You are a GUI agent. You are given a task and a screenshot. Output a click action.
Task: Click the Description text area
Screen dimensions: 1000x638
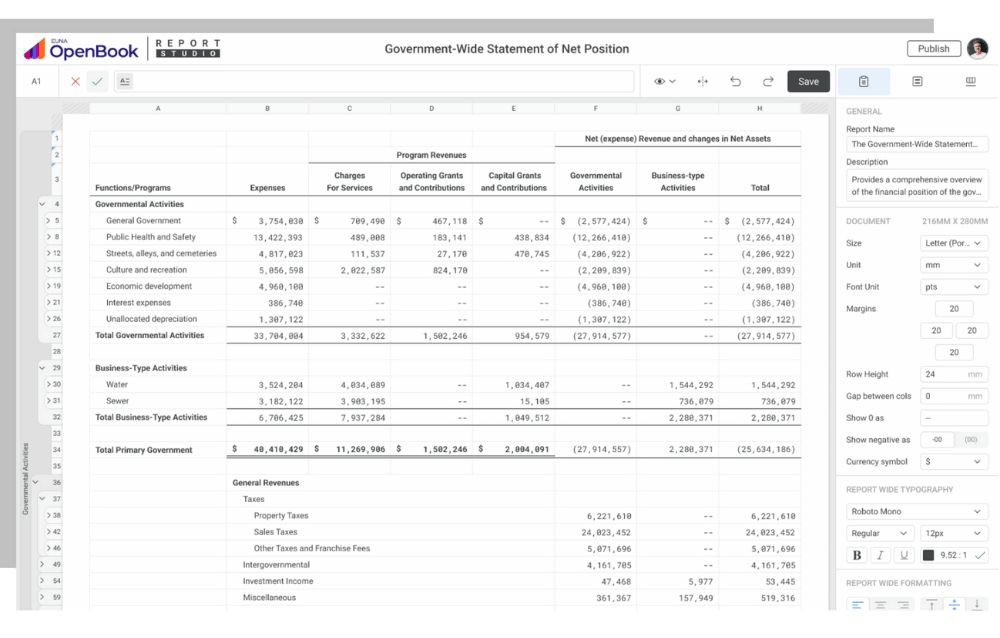pos(916,186)
